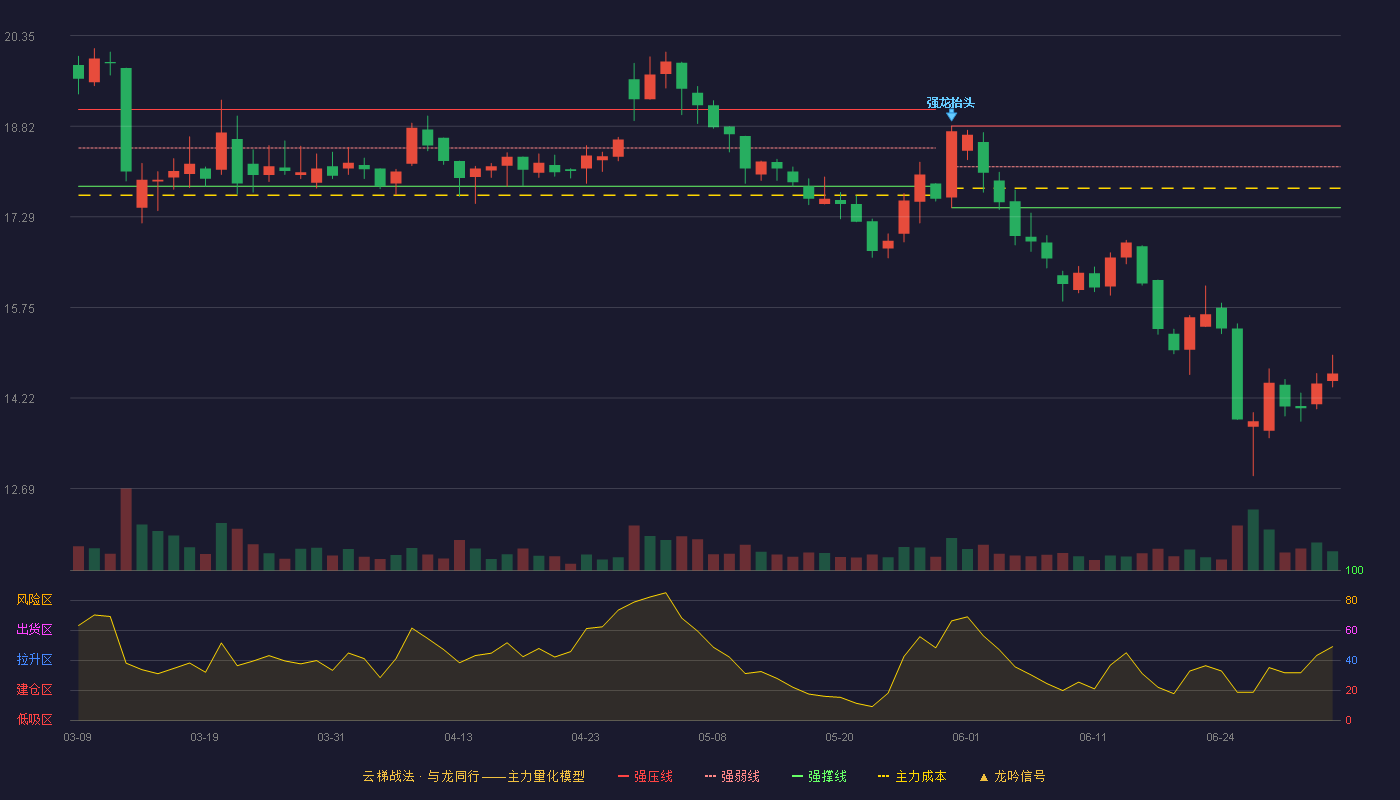Click the 03-31 date label
The image size is (1400, 800).
pyautogui.click(x=331, y=737)
